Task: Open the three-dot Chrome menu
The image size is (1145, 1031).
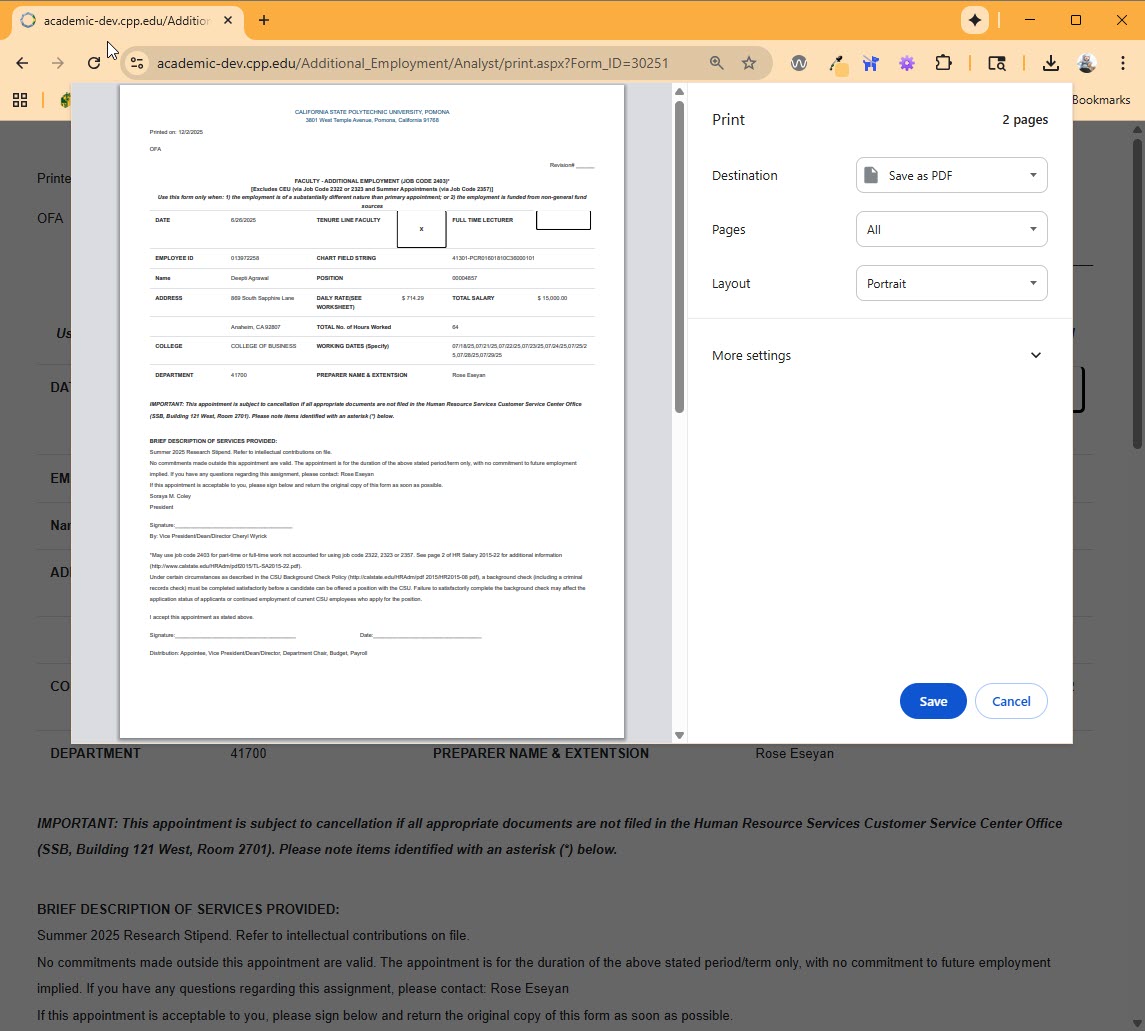Action: coord(1124,62)
